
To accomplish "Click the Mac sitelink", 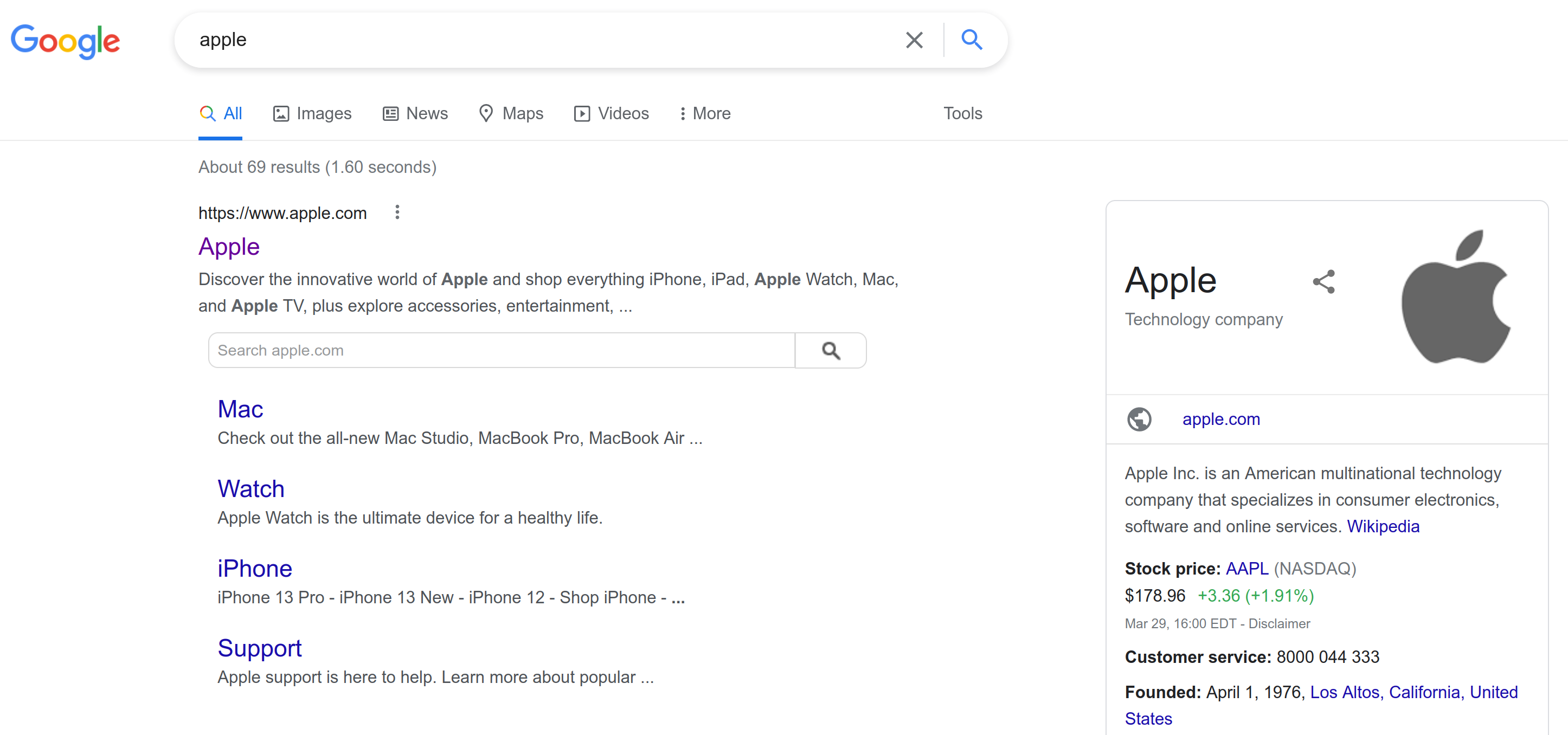I will coord(240,409).
